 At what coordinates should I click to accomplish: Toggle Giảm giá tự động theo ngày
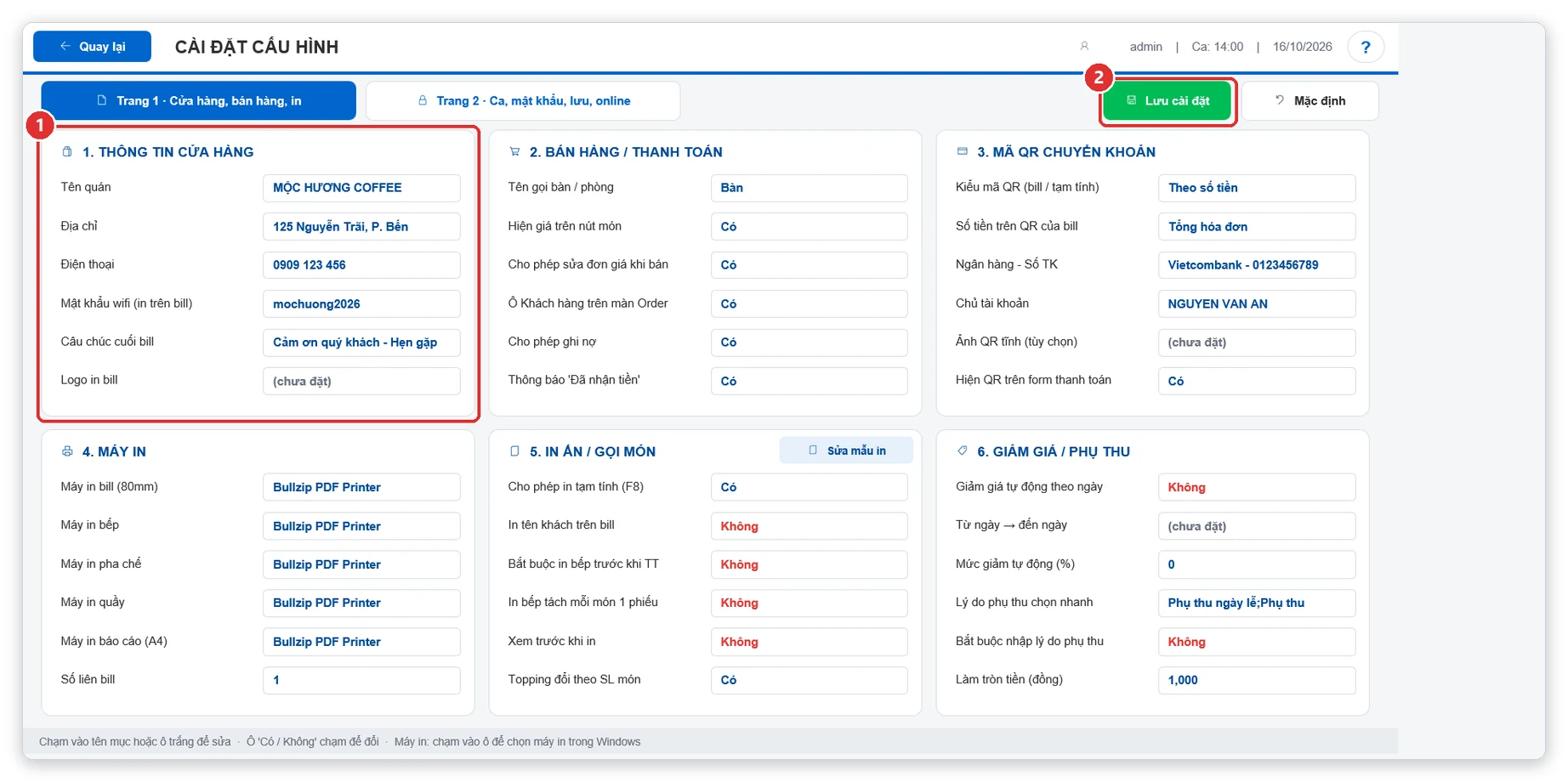1257,487
